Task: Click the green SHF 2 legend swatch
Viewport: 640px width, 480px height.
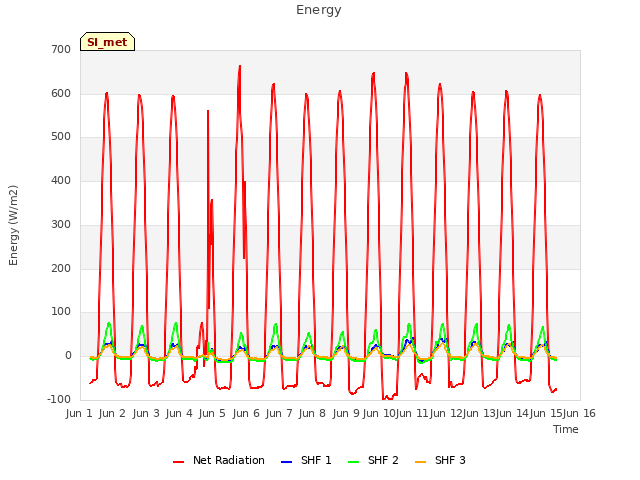Action: coord(353,462)
